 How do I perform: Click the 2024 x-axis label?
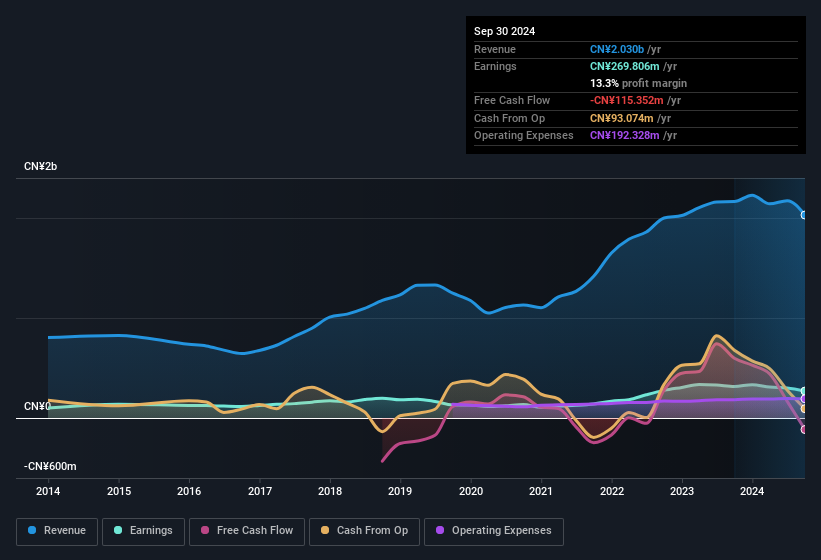752,491
